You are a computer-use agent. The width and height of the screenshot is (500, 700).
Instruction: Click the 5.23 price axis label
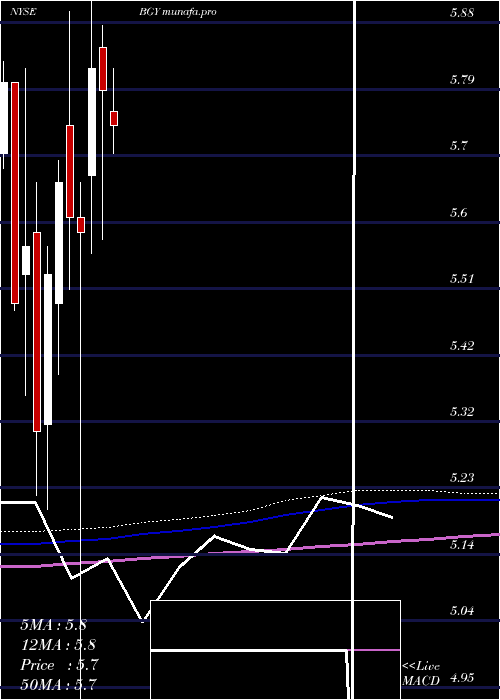coord(462,478)
